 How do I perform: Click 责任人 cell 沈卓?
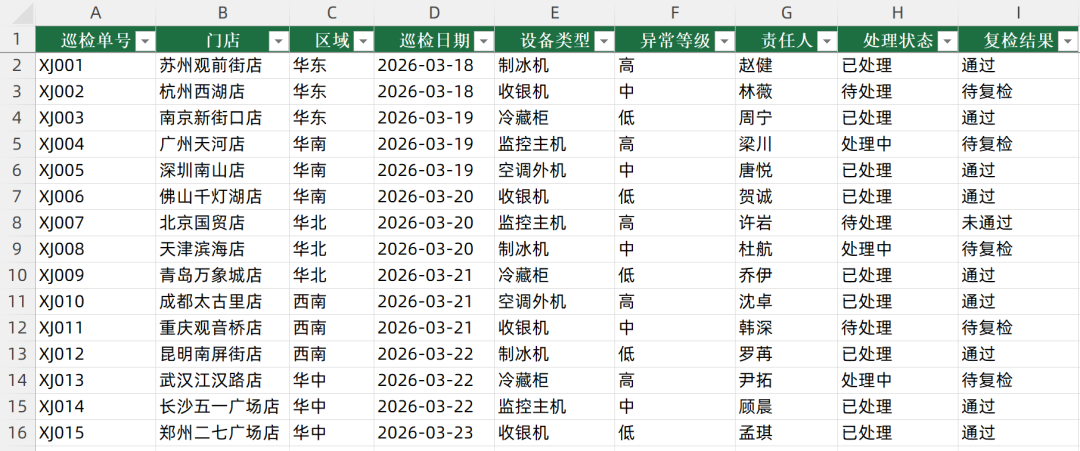787,301
